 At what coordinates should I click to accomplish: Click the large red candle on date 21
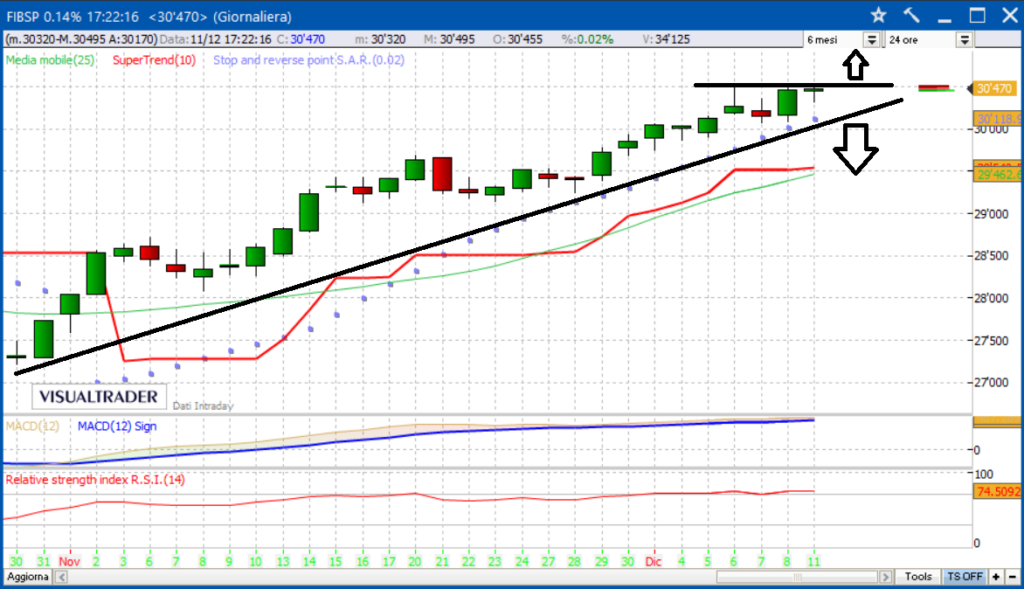[442, 174]
